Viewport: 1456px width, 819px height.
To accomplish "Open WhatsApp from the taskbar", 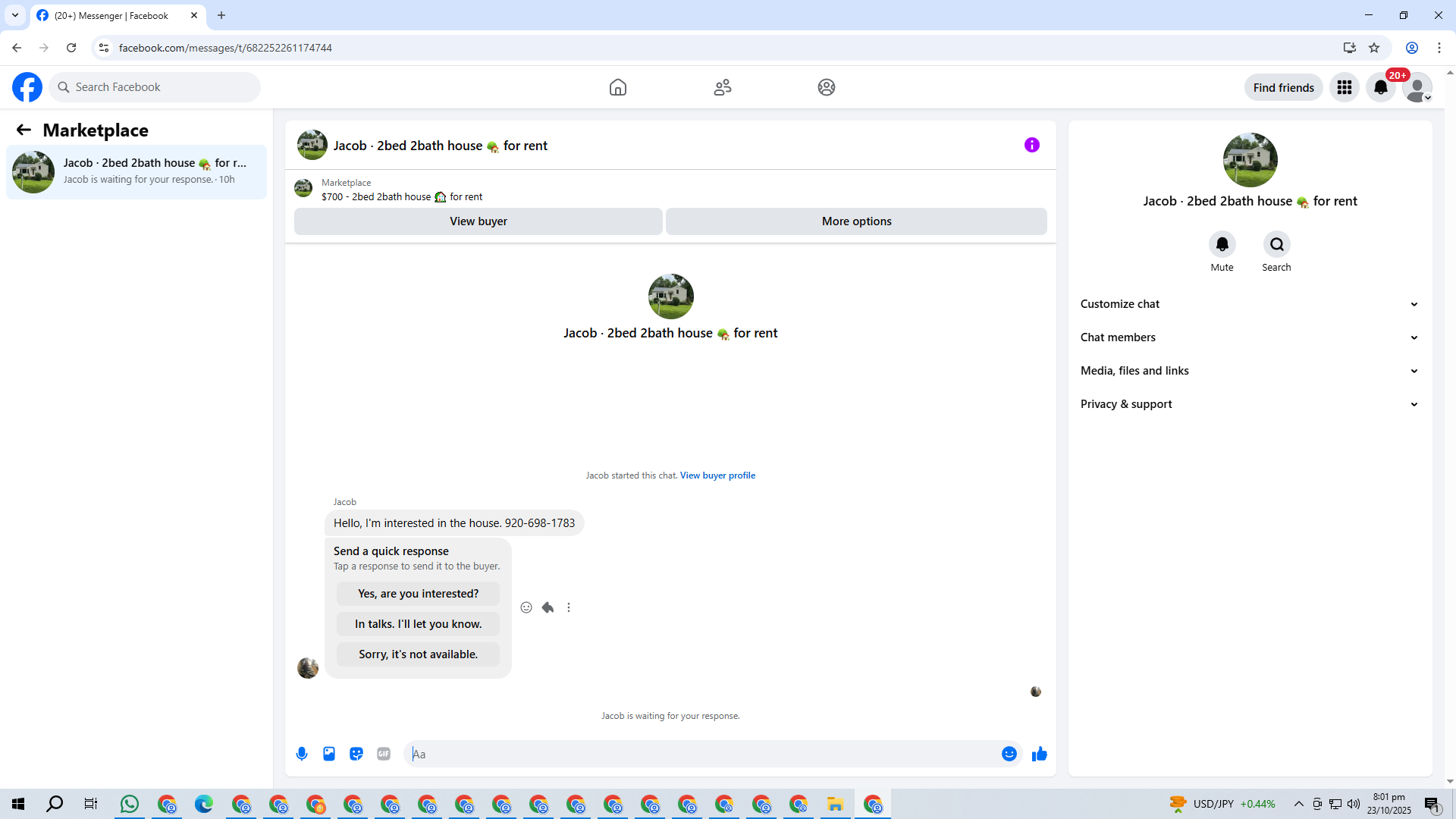I will point(130,804).
